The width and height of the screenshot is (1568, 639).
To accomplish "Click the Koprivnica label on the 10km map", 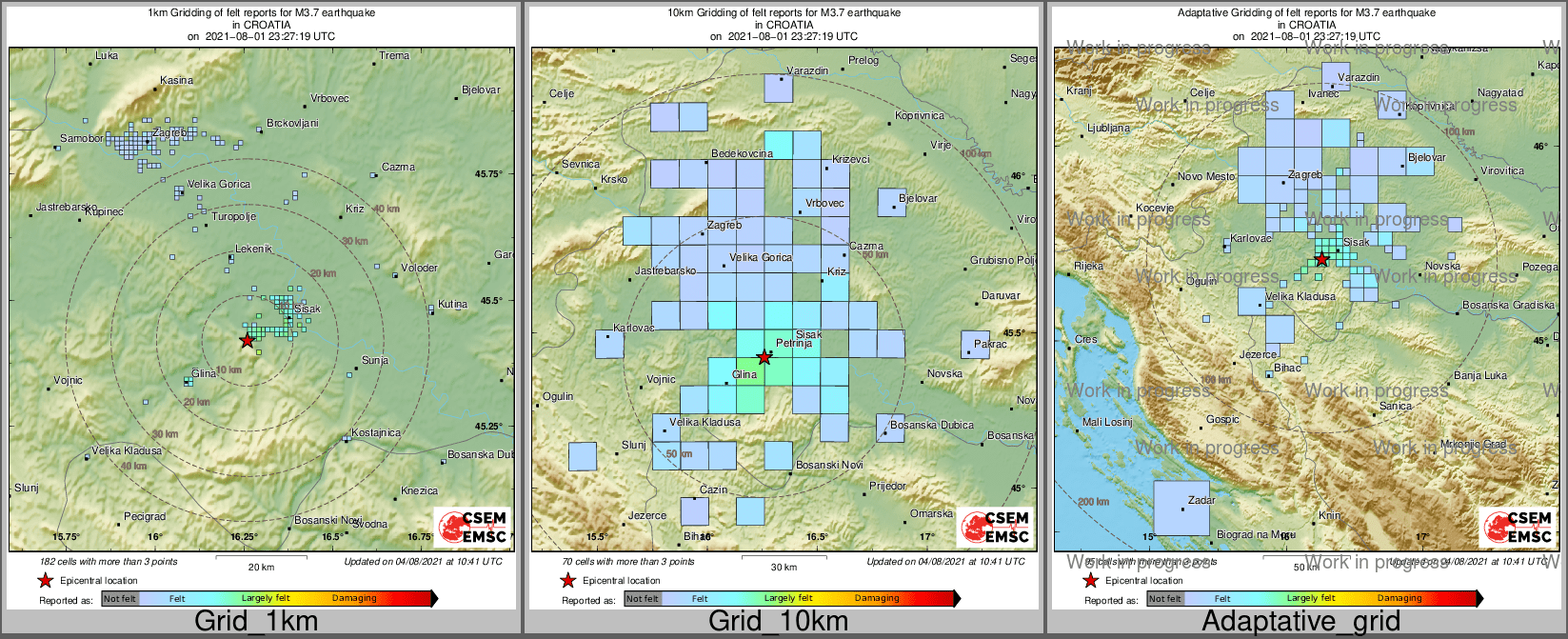I will point(920,115).
